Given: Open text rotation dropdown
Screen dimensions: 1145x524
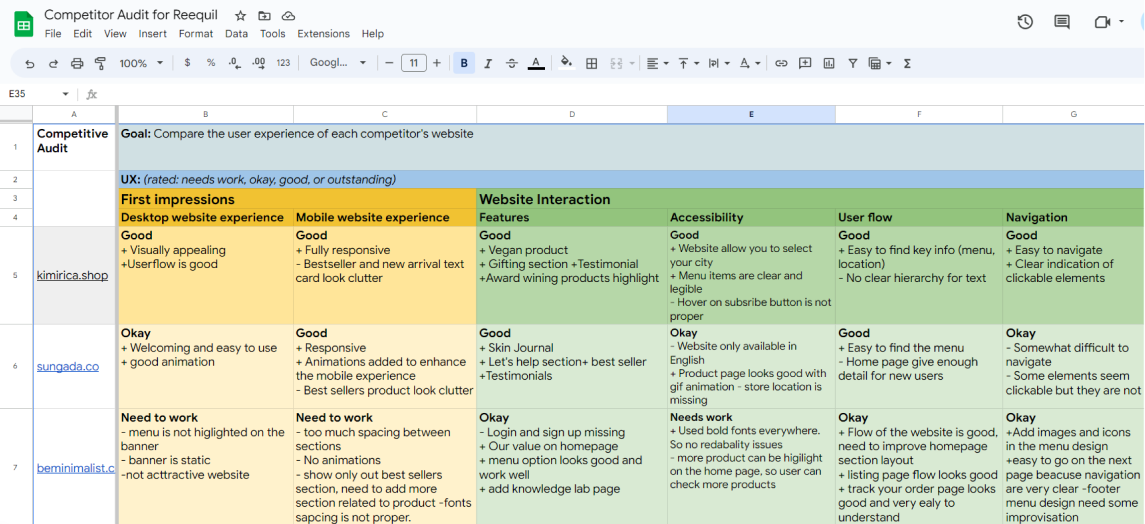Looking at the screenshot, I should pos(750,63).
